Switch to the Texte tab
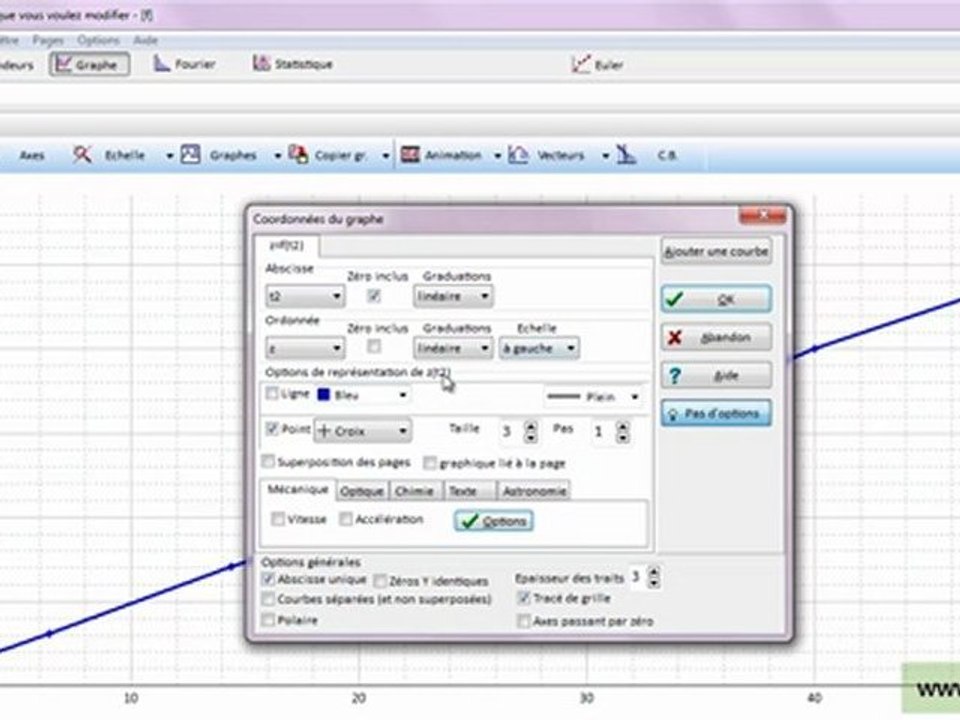960x720 pixels. (x=468, y=491)
